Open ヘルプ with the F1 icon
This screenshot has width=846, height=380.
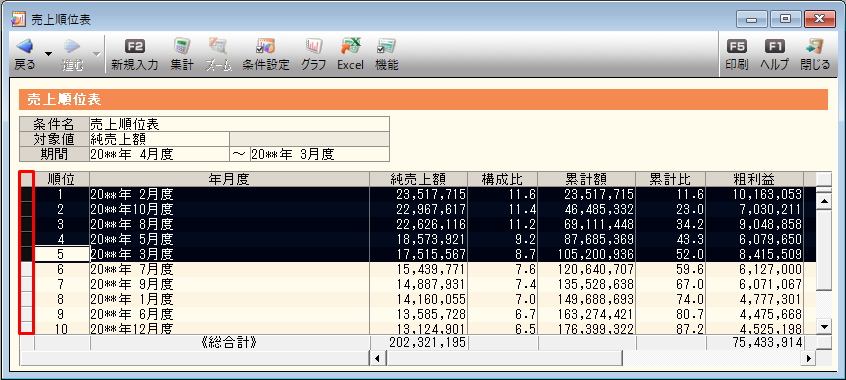pyautogui.click(x=774, y=46)
